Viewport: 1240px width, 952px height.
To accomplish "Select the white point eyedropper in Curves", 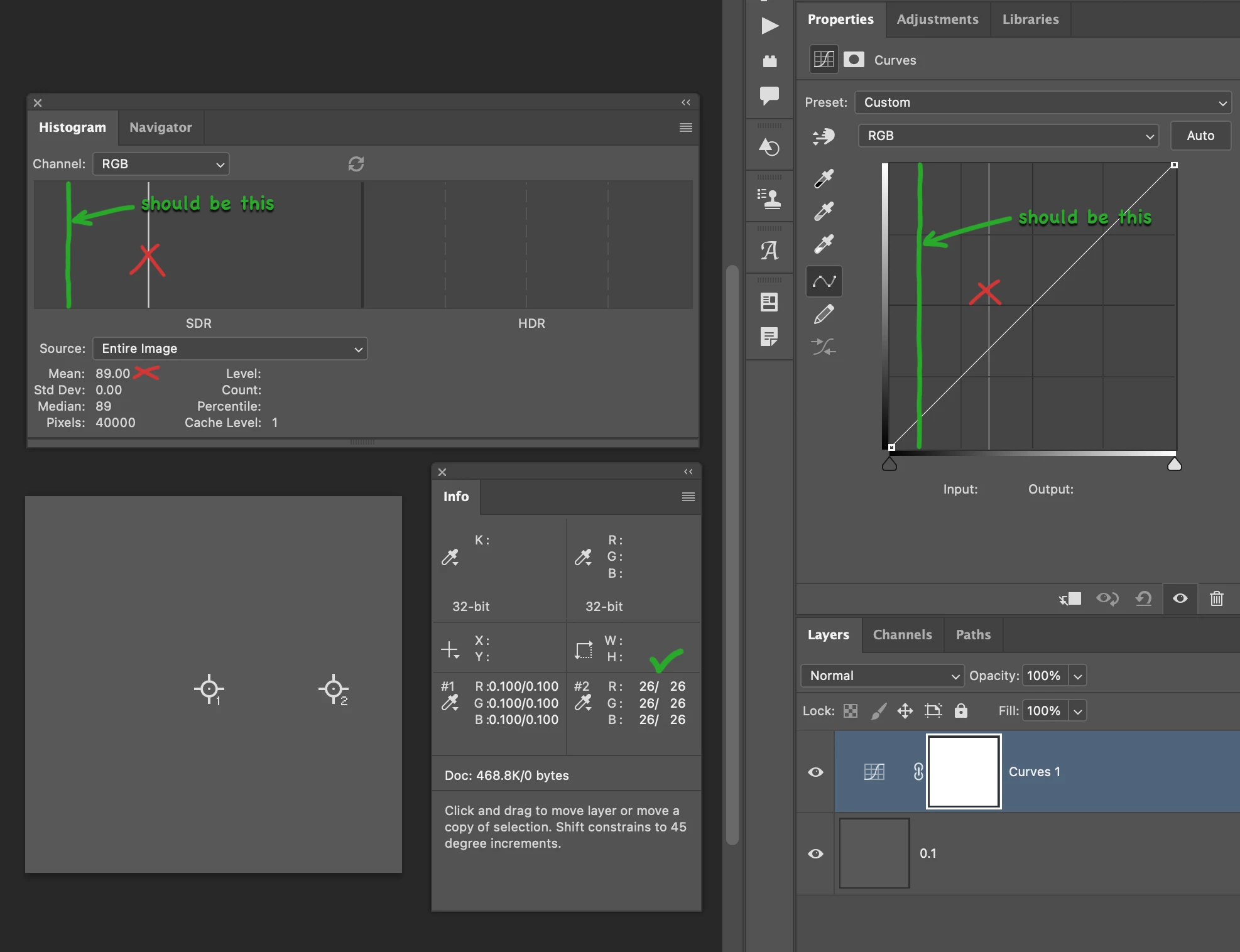I will coord(824,244).
